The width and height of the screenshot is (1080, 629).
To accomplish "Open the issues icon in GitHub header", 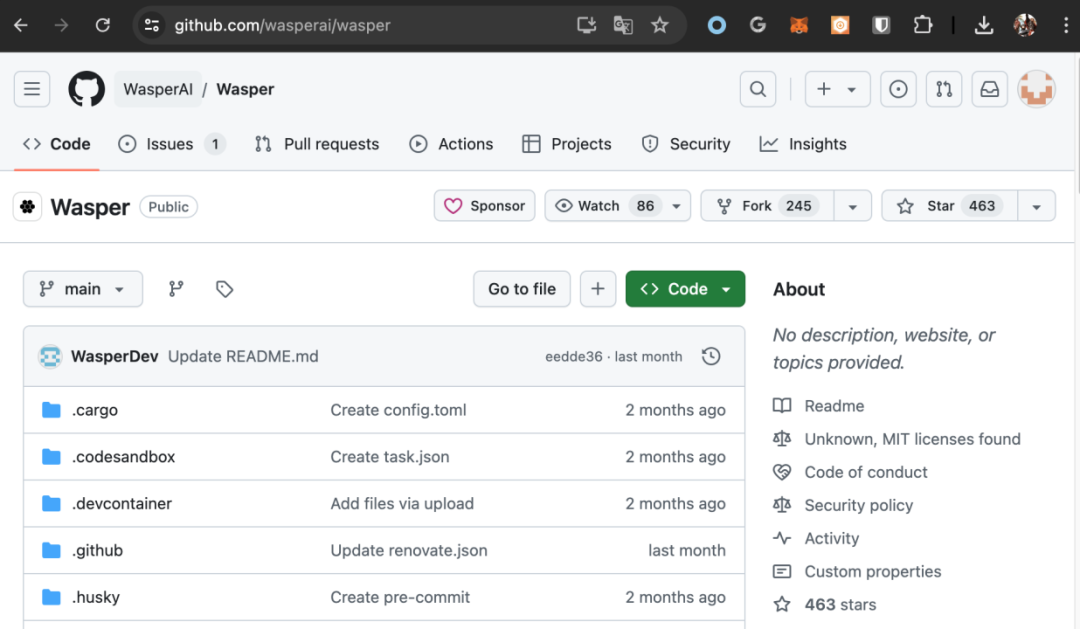I will click(898, 89).
